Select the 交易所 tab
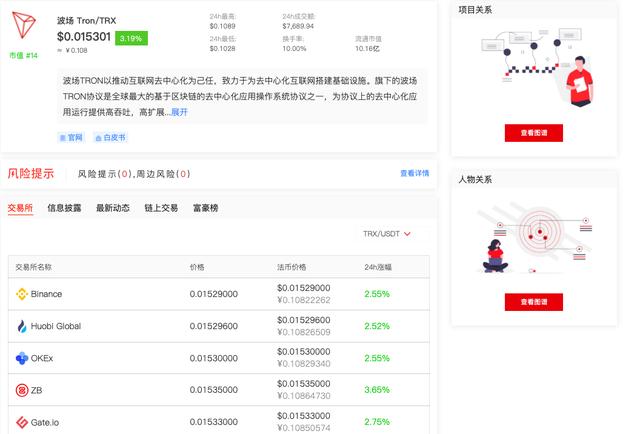This screenshot has width=640, height=434. [20, 208]
